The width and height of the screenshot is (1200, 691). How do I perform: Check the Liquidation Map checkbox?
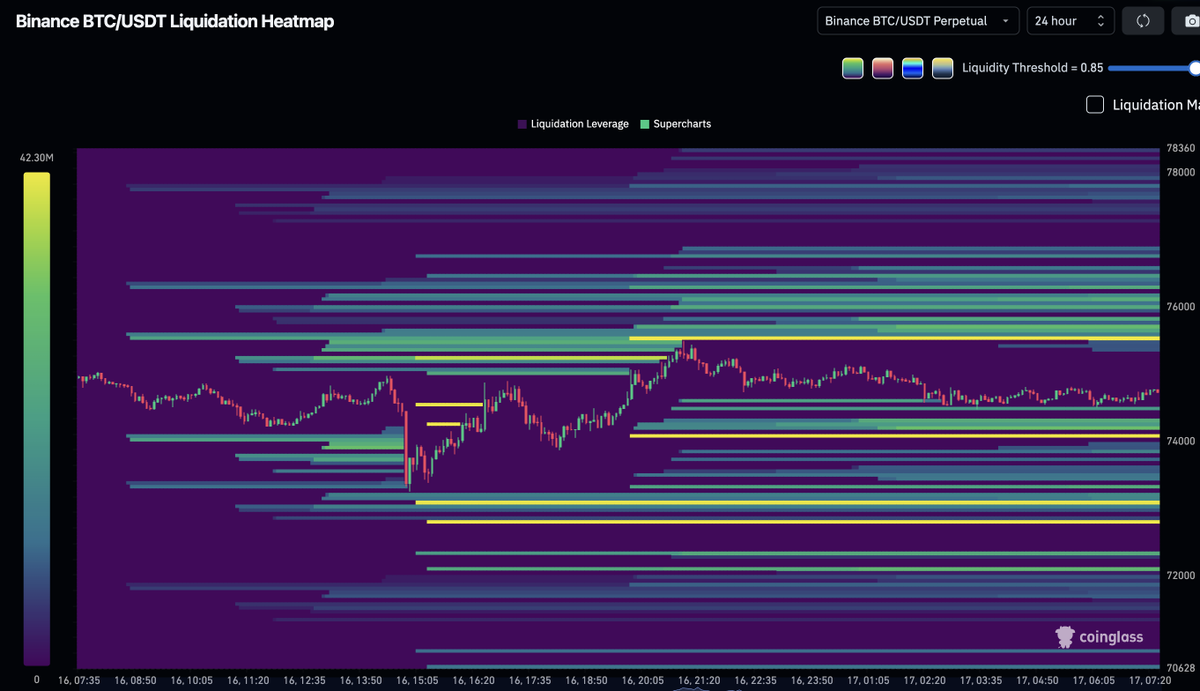pyautogui.click(x=1095, y=105)
